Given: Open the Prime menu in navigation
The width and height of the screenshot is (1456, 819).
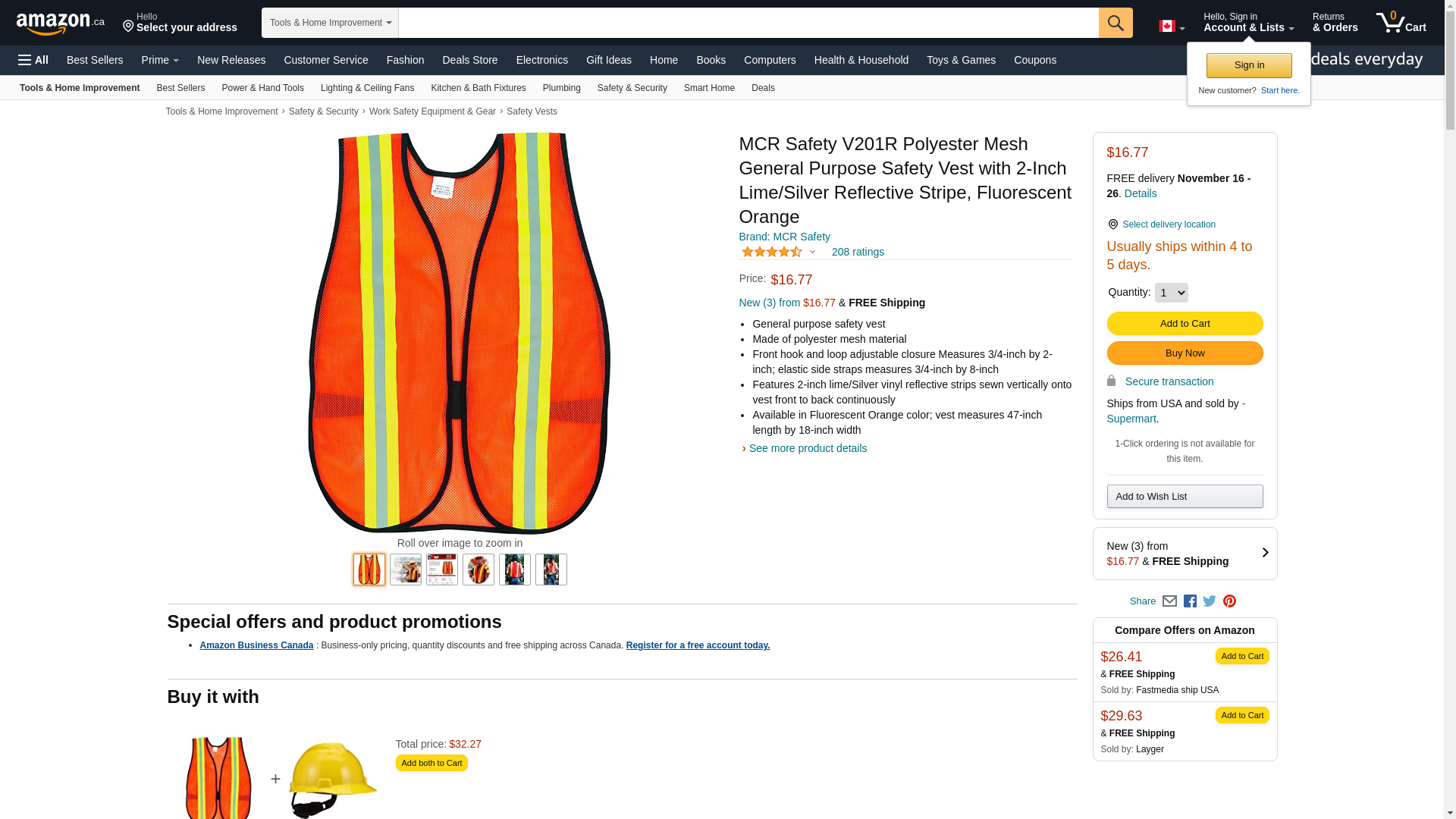Looking at the screenshot, I should click(160, 60).
